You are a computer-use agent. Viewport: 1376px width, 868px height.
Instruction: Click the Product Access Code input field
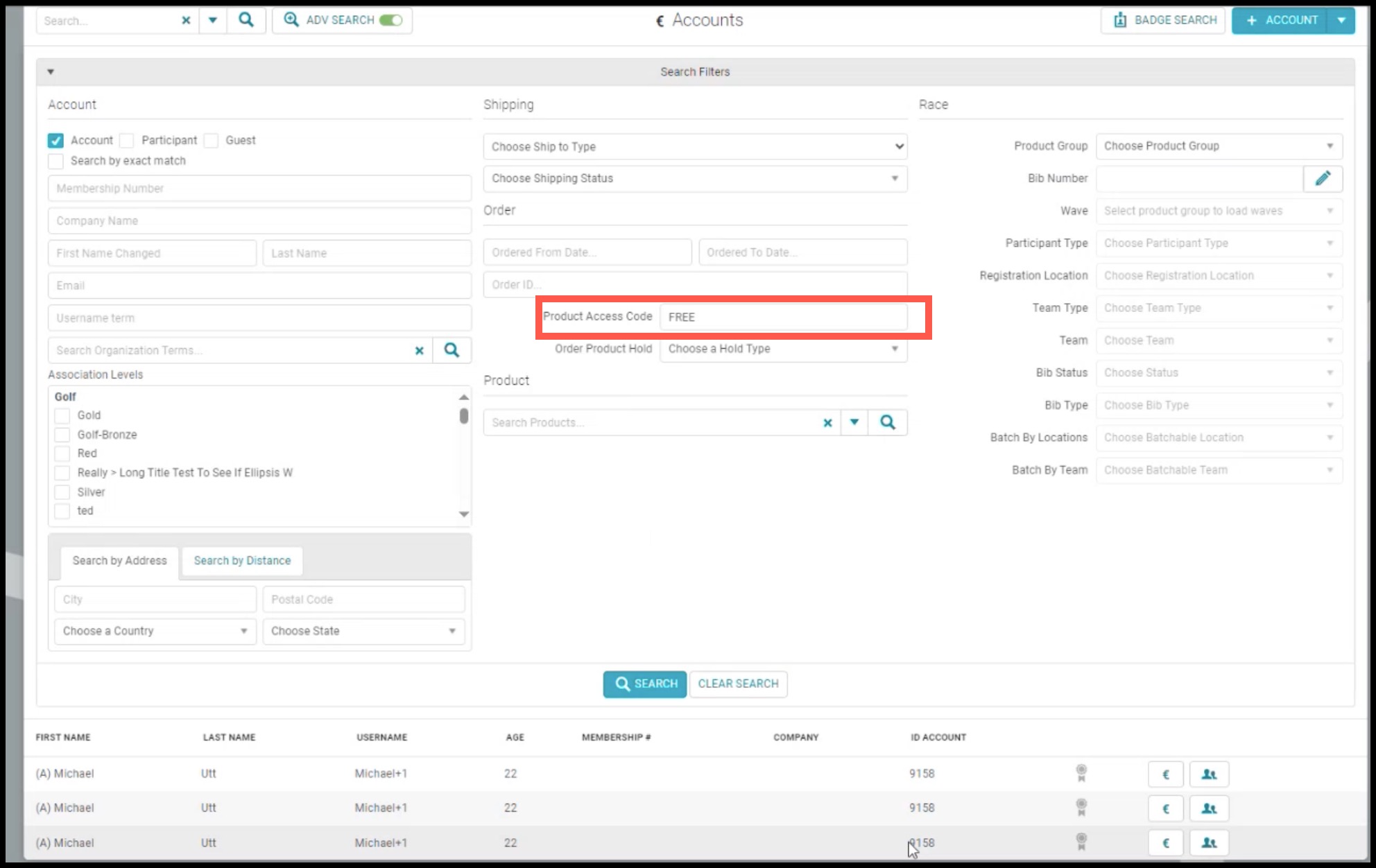point(784,317)
